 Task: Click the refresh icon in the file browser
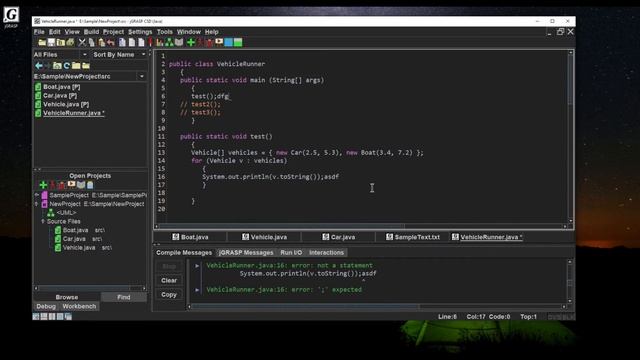point(67,66)
